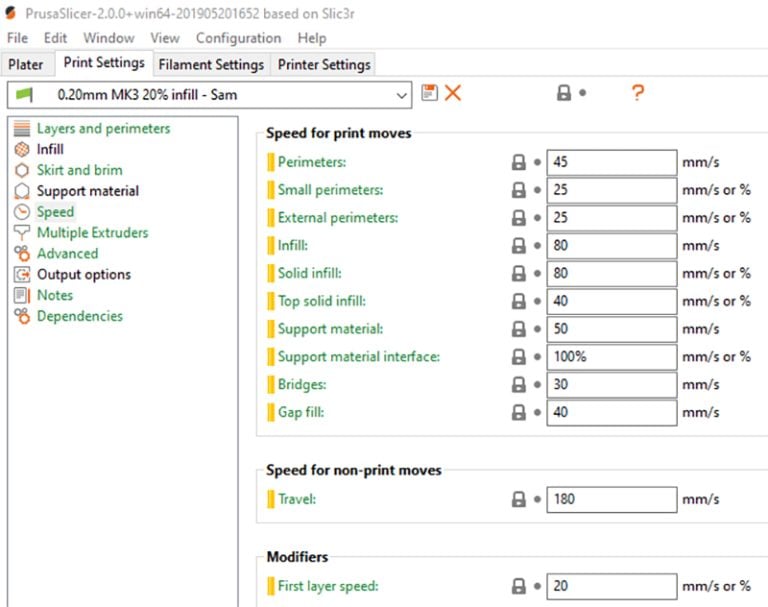Select the Print Settings tab
The width and height of the screenshot is (768, 607).
point(104,63)
